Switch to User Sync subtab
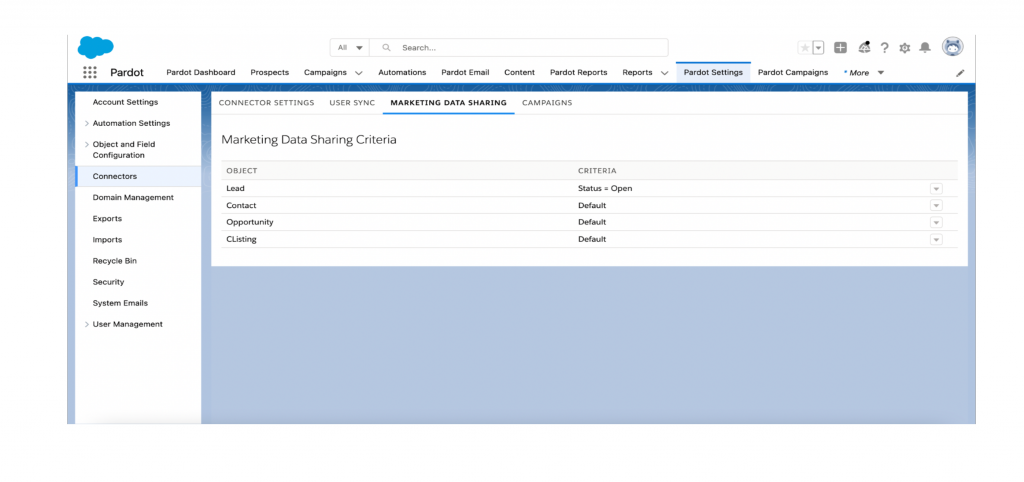Screen dimensions: 1024x482 353,103
